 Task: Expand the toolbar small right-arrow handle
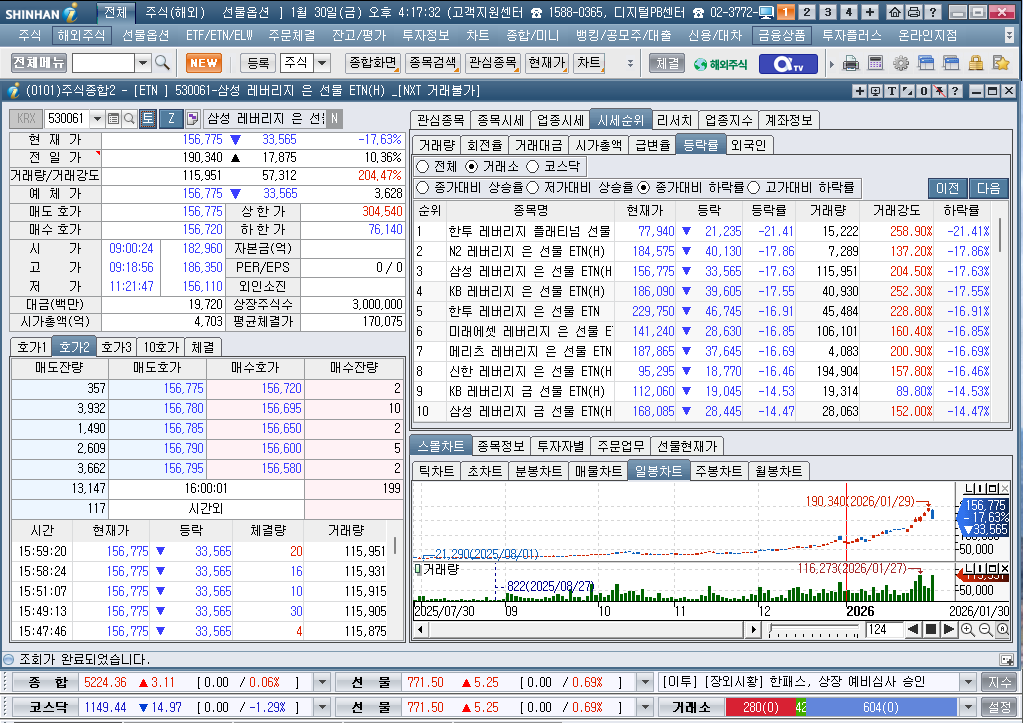click(x=832, y=64)
